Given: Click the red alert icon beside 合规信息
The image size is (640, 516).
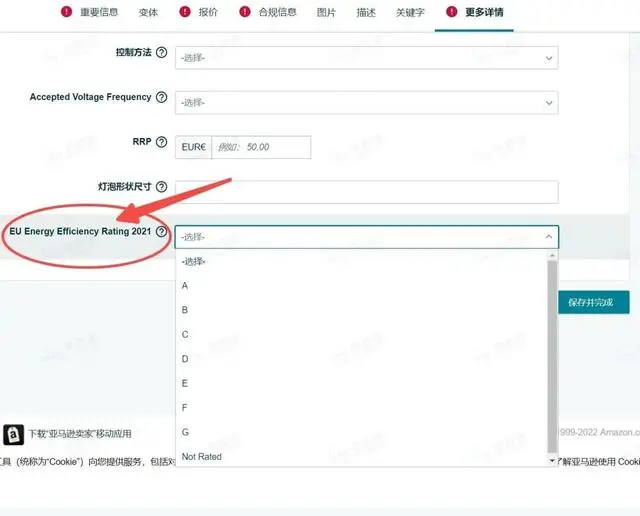Looking at the screenshot, I should pyautogui.click(x=244, y=12).
